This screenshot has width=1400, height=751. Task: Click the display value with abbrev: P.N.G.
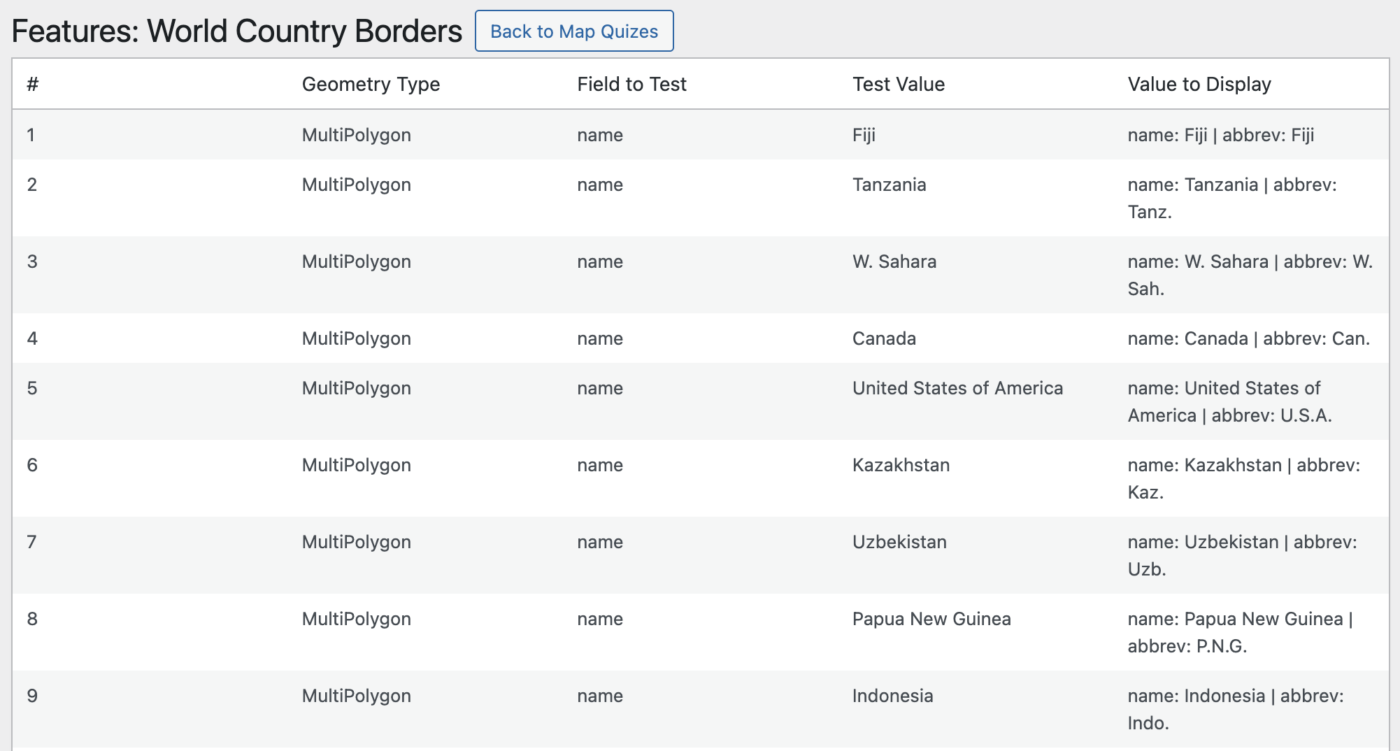point(1239,632)
